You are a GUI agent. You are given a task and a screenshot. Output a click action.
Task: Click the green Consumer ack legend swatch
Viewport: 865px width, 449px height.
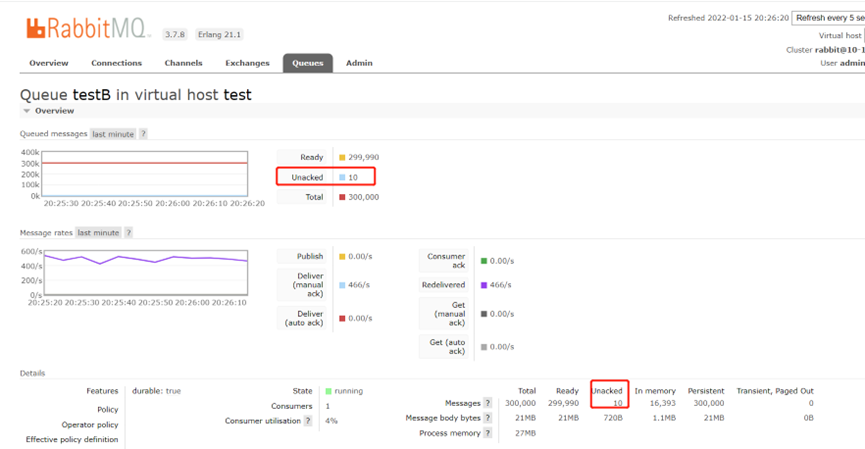[x=484, y=261]
